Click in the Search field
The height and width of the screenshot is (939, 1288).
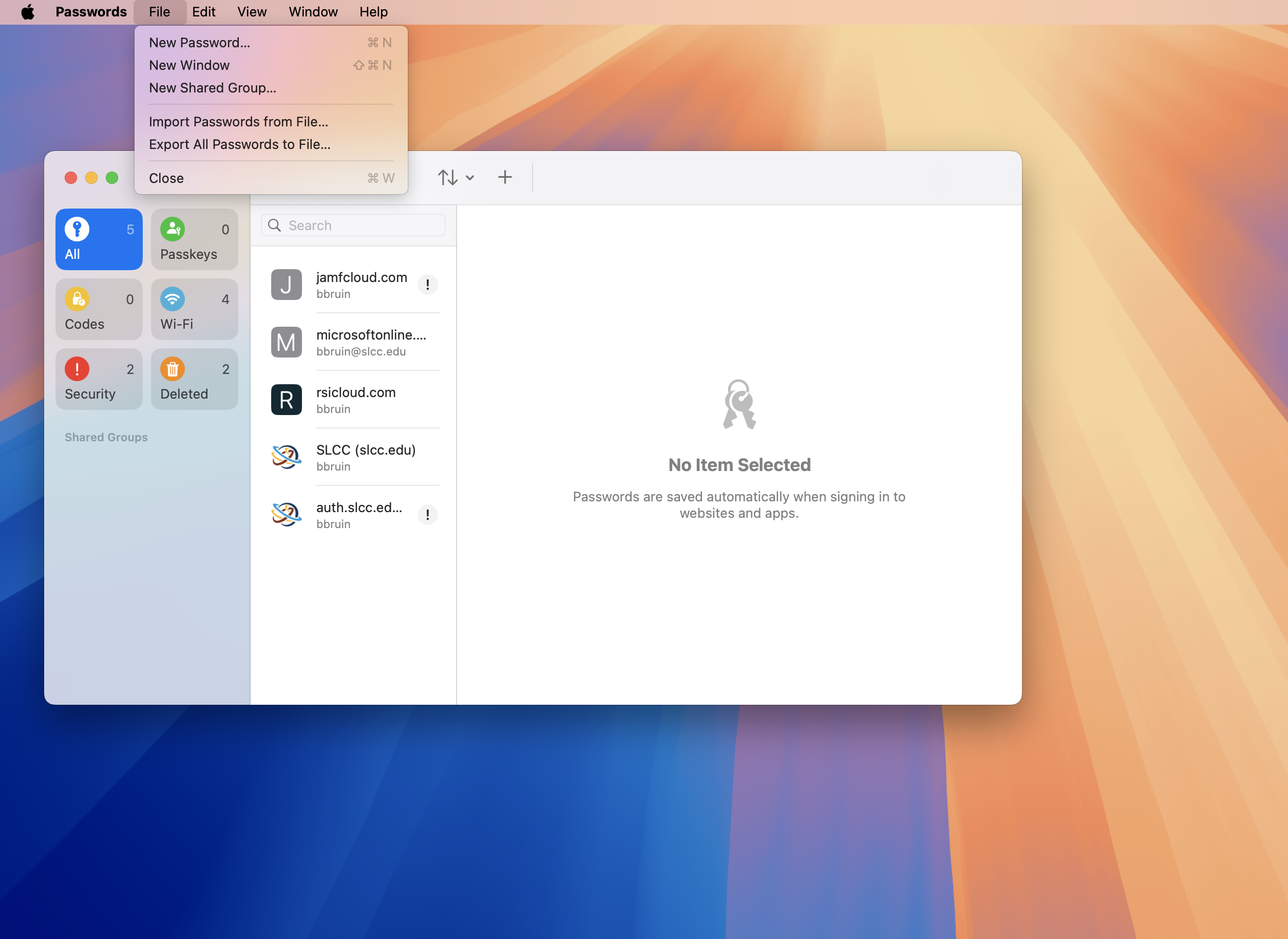coord(362,226)
